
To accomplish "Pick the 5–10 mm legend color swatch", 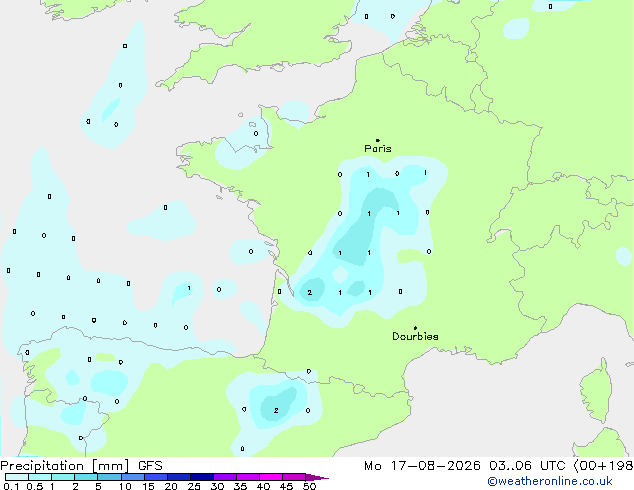I will [109, 477].
